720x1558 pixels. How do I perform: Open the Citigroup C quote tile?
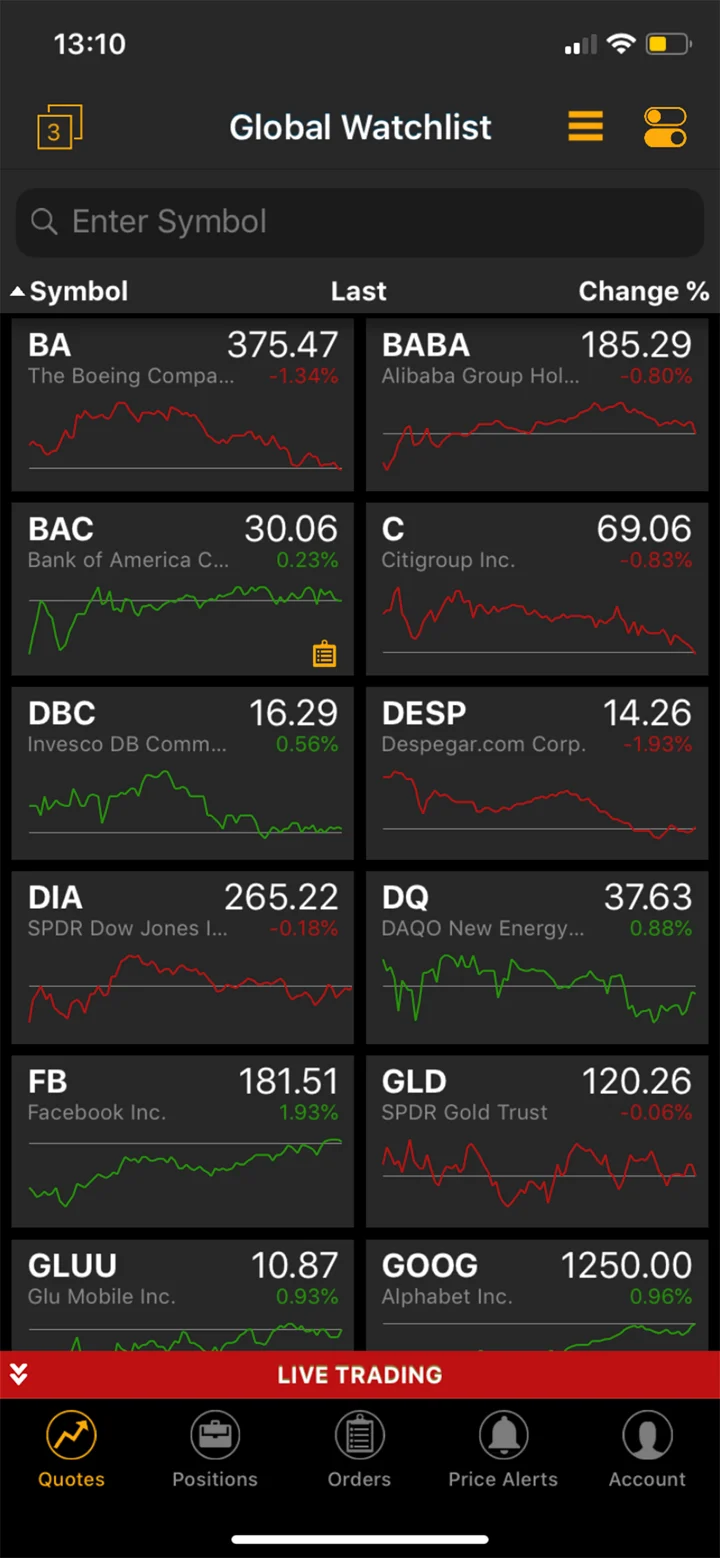click(x=537, y=589)
